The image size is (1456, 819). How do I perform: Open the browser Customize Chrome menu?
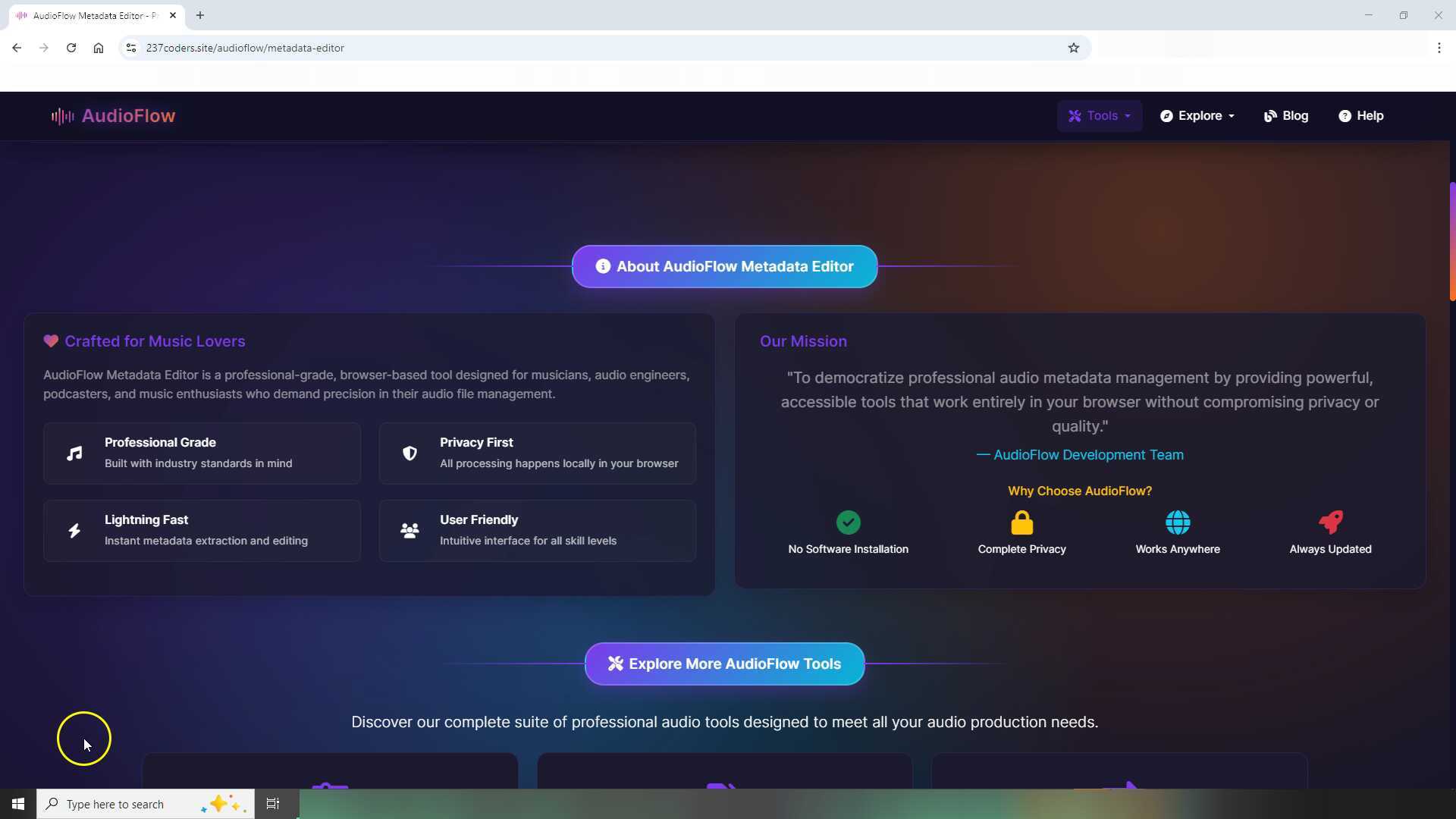coord(1439,47)
